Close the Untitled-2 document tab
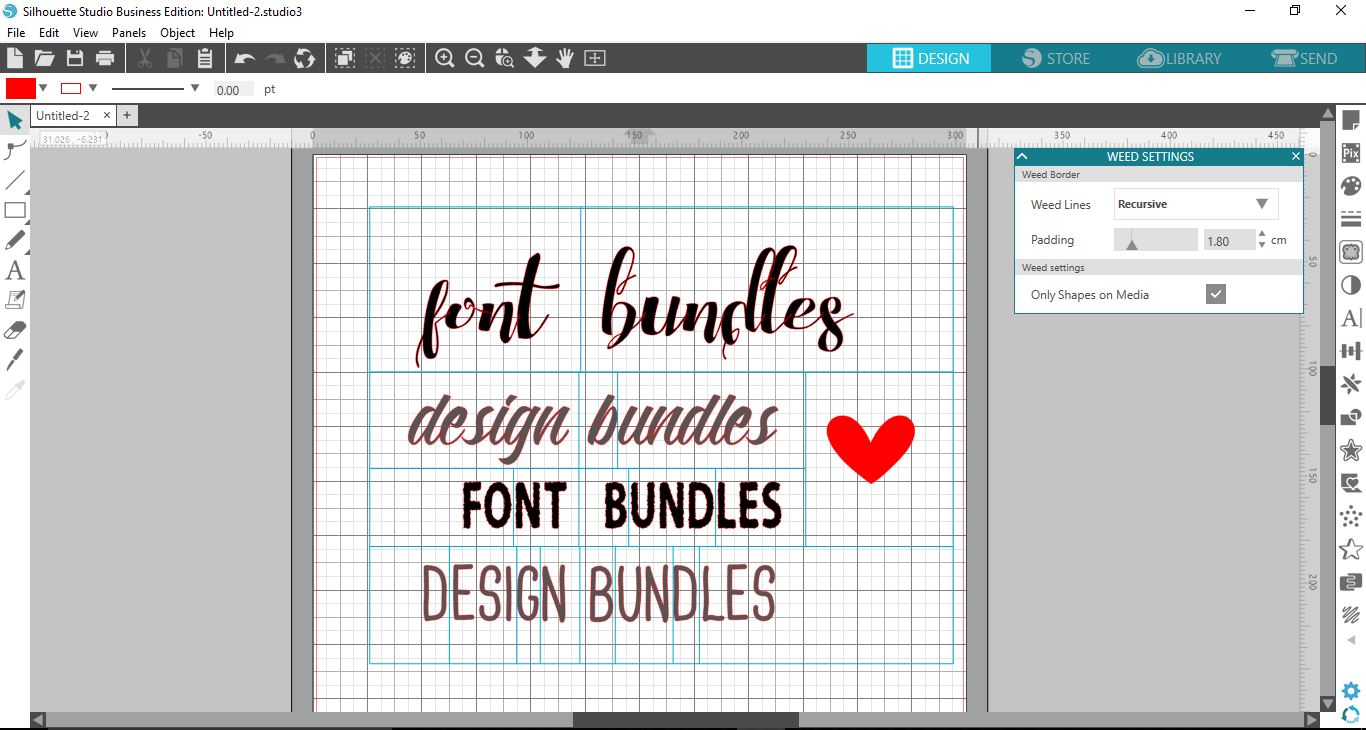1366x730 pixels. (107, 116)
